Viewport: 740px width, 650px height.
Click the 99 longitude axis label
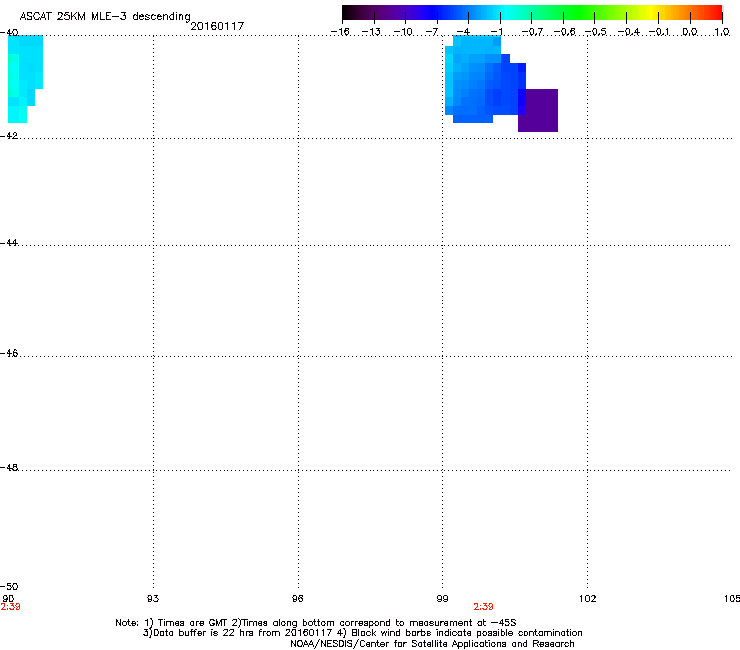click(442, 599)
